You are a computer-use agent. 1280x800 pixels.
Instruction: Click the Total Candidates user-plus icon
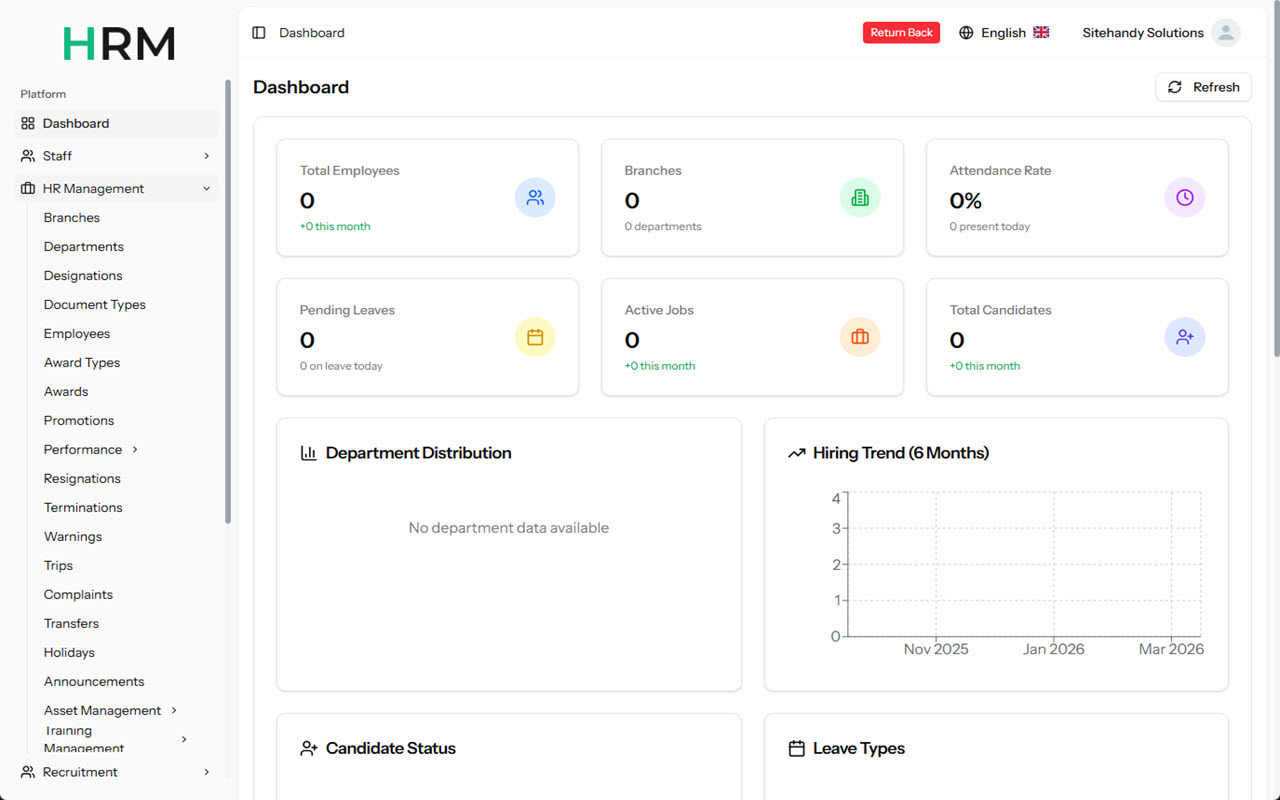1184,338
